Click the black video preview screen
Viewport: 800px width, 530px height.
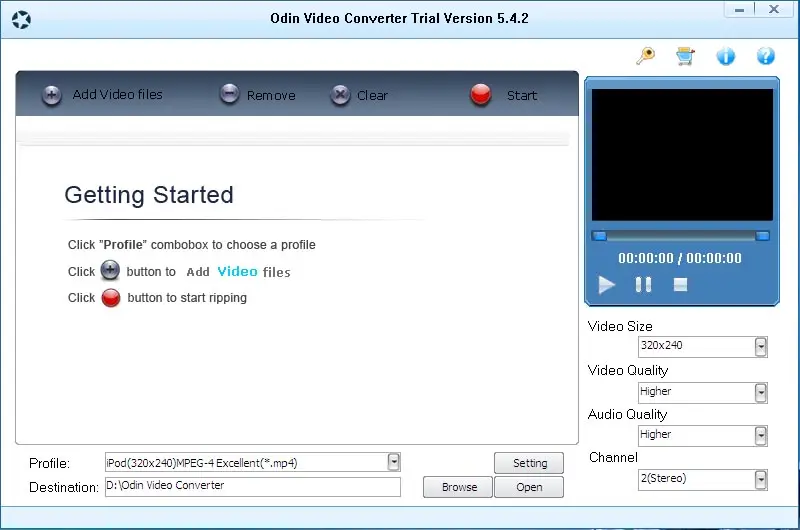682,155
